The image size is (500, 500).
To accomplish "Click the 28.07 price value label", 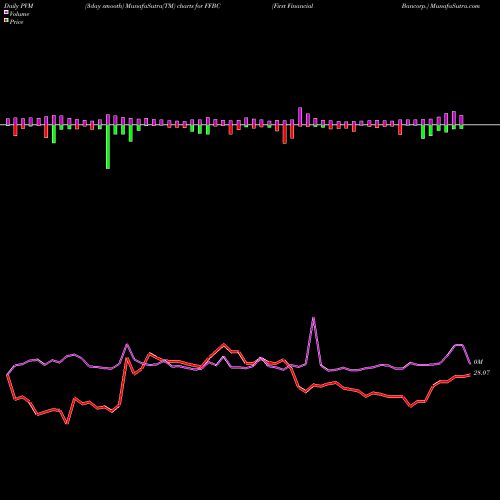I will pos(481,373).
